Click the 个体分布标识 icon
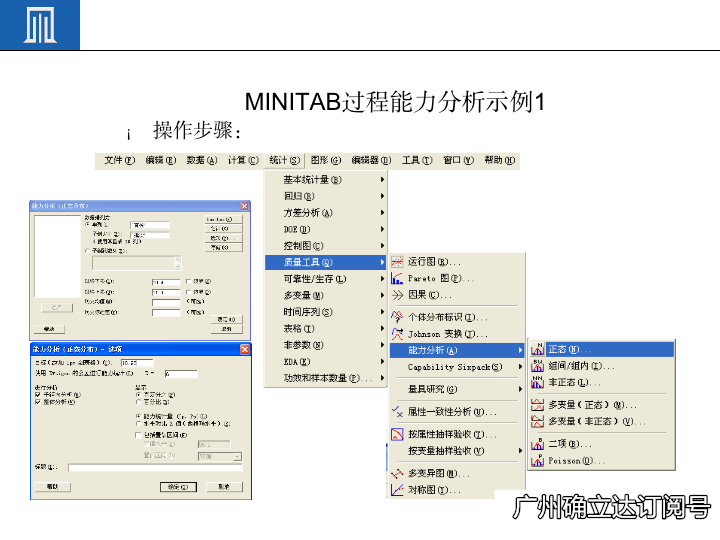 pos(397,316)
